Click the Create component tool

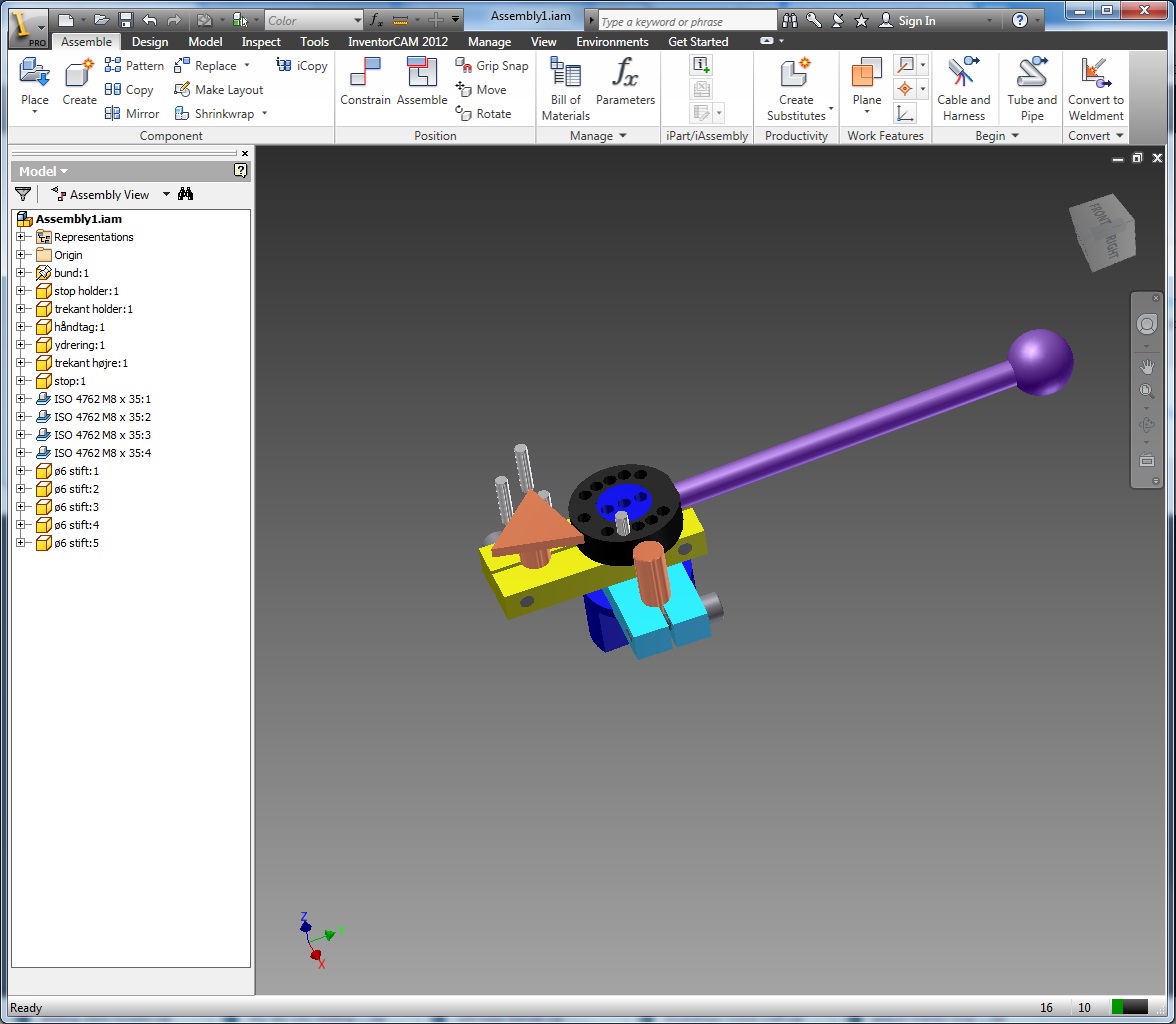click(x=79, y=83)
